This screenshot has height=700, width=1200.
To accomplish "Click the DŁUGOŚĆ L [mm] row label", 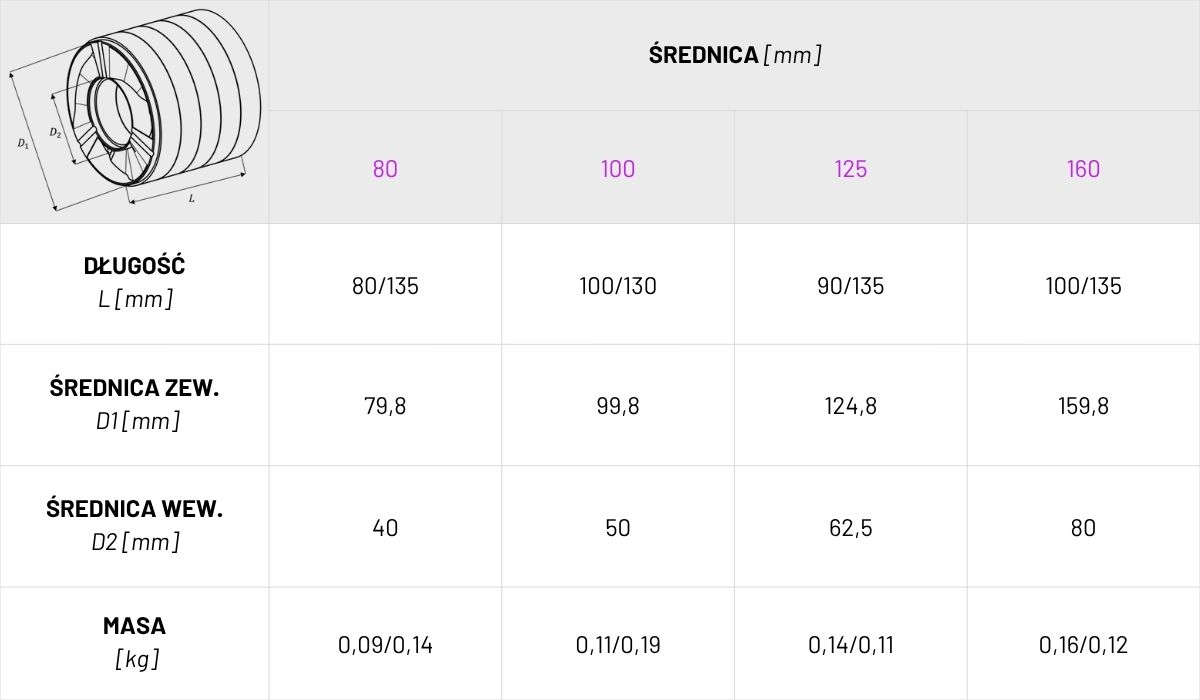I will point(135,282).
